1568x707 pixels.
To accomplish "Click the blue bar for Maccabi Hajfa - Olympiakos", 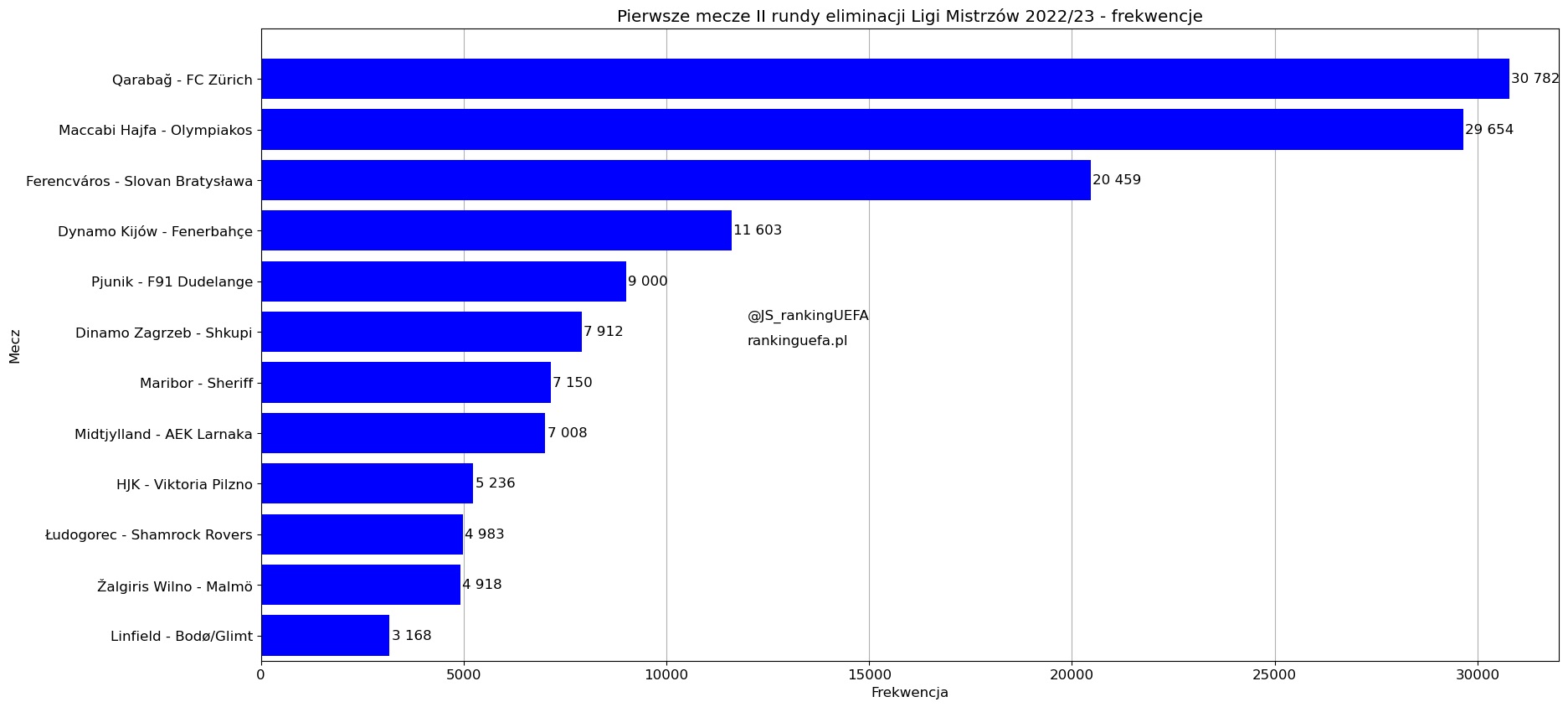I will tap(862, 130).
